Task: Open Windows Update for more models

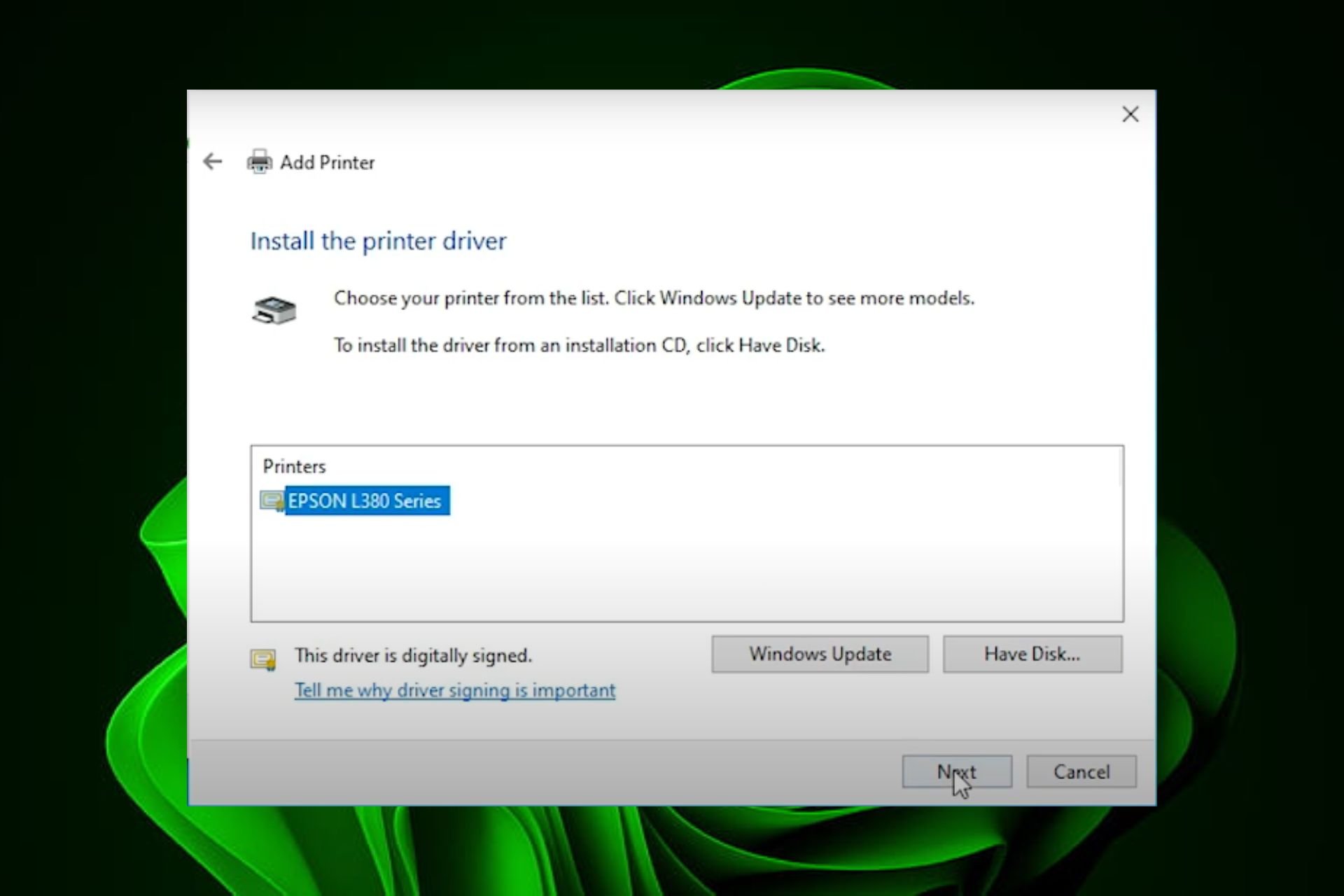Action: point(820,654)
